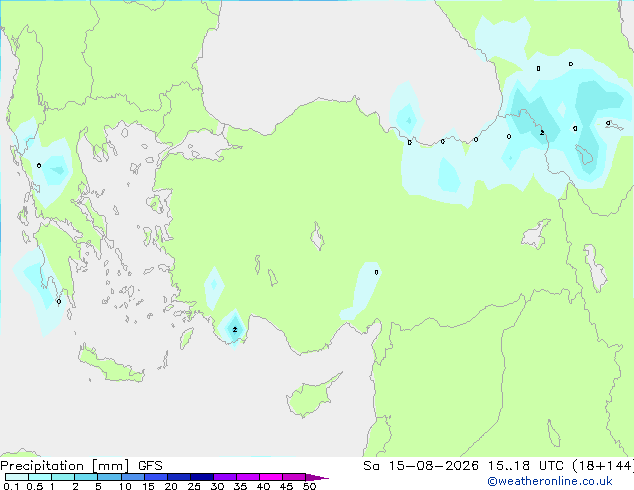This screenshot has height=490, width=634.
Task: Pick the 40–45 mm magenta legend swatch
Action: 271,477
